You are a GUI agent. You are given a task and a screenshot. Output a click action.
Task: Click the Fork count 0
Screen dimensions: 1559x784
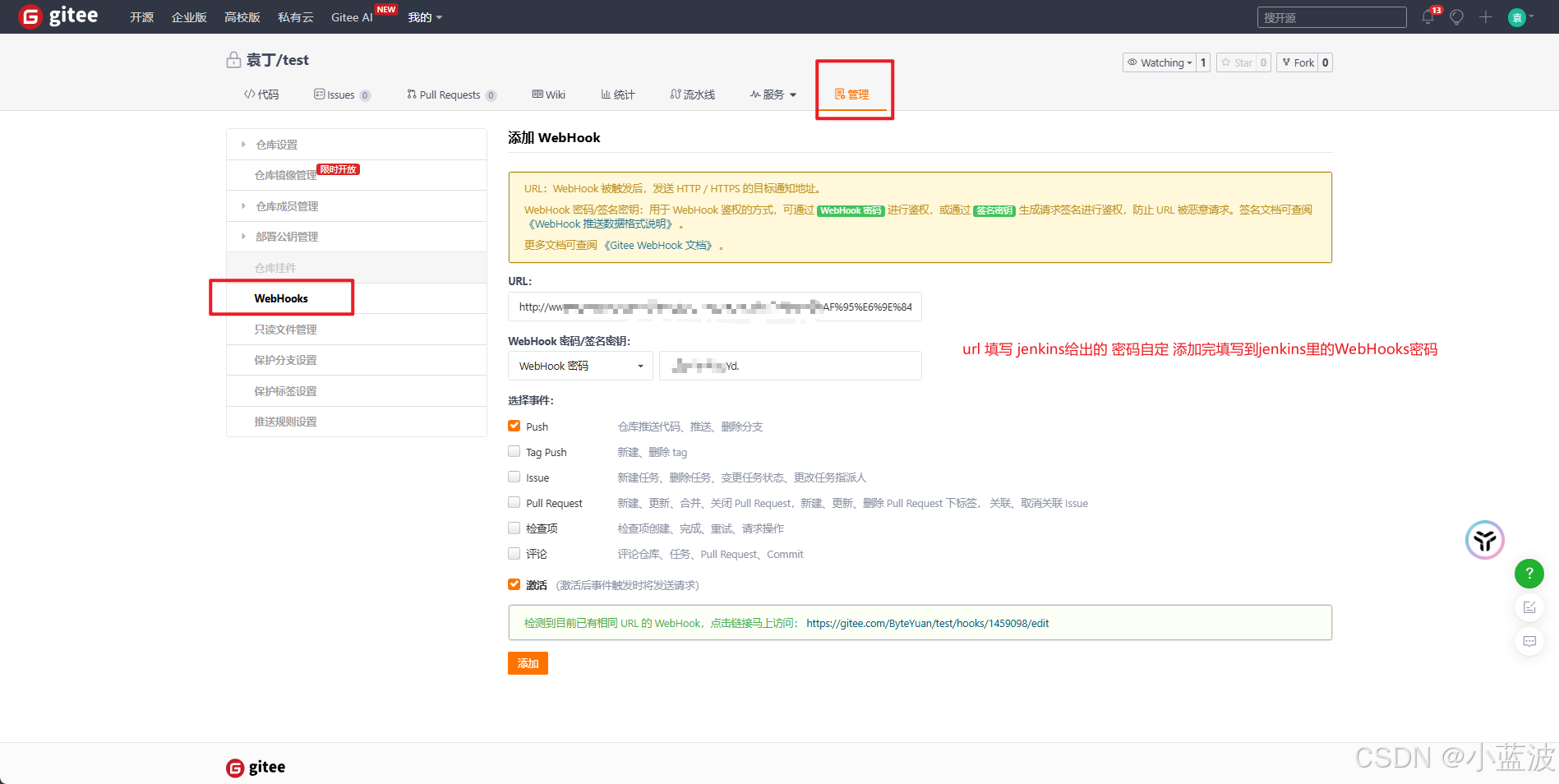(x=1325, y=62)
